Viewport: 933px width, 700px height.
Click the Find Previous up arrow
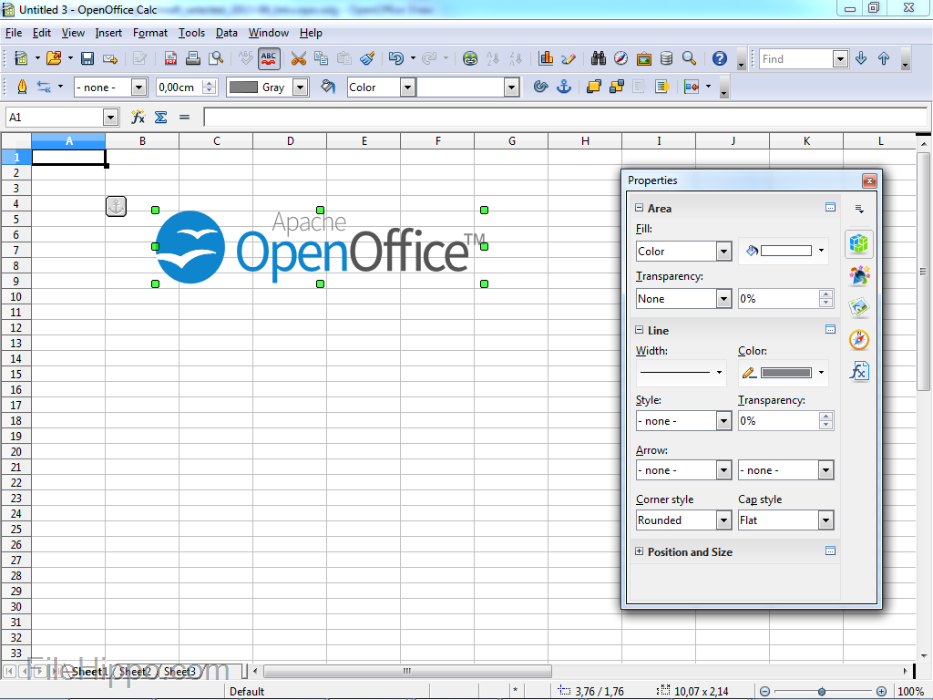(x=884, y=58)
